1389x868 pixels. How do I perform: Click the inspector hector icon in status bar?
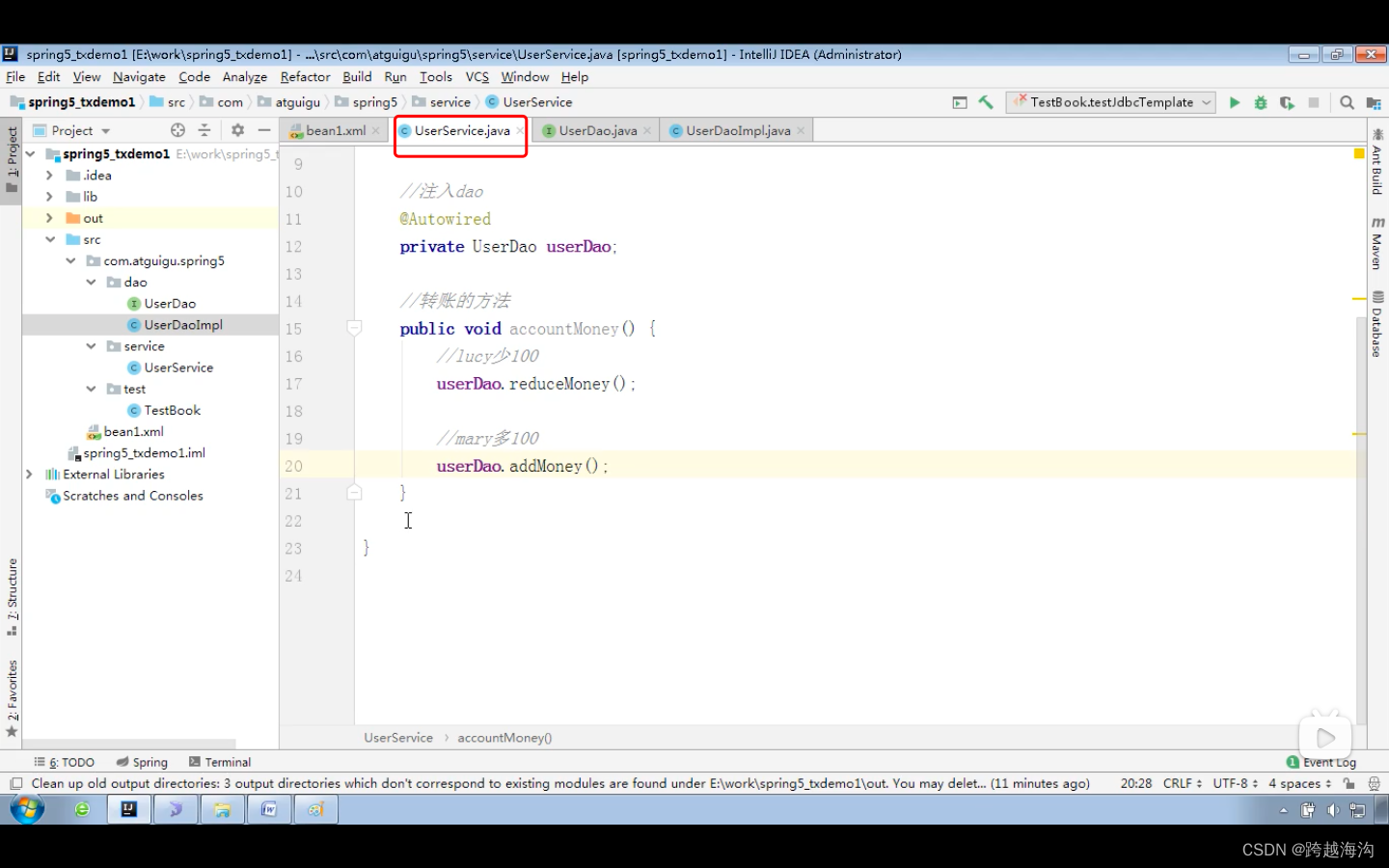pos(1374,784)
